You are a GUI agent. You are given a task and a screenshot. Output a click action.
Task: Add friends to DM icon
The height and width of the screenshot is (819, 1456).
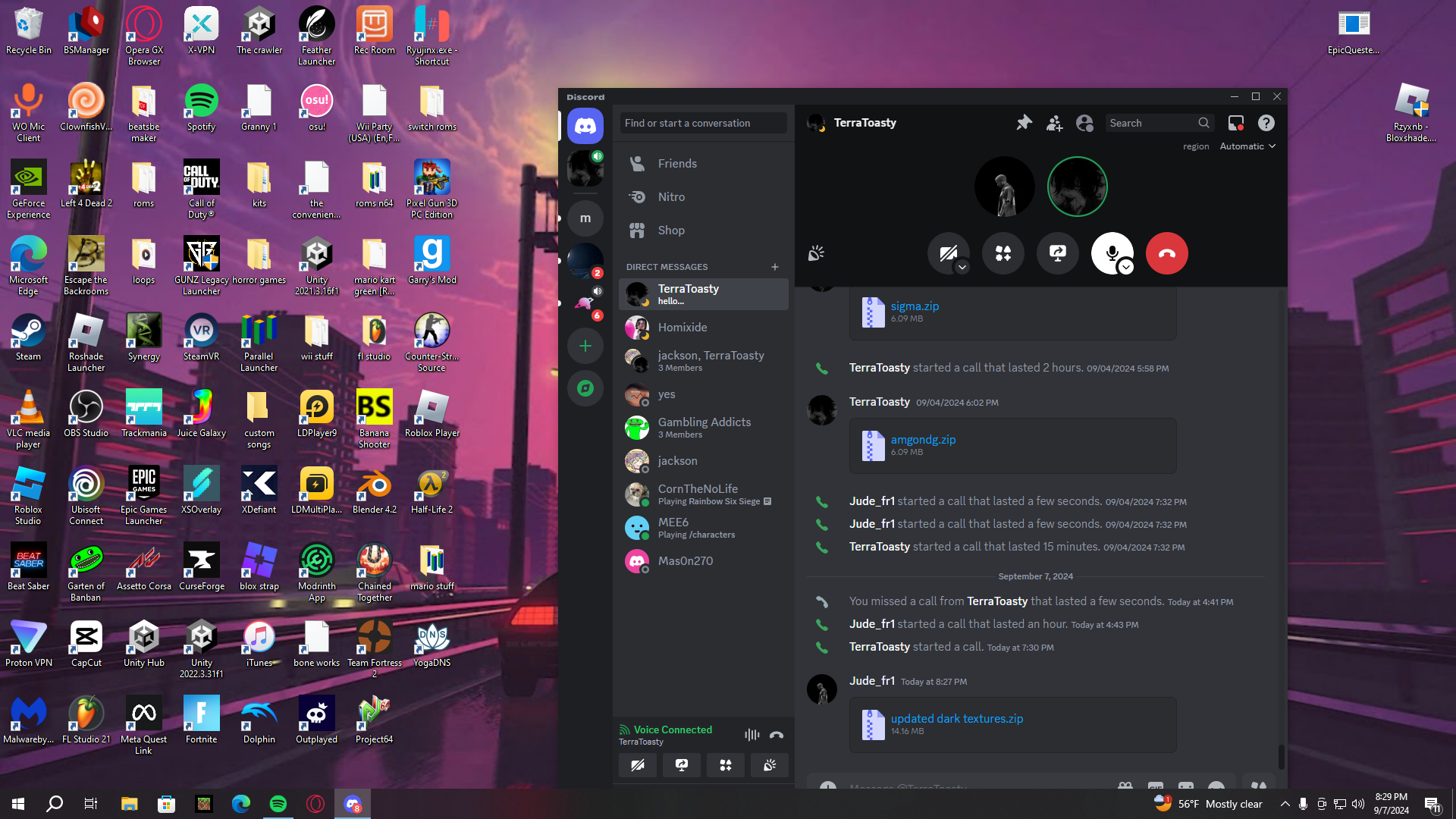tap(1054, 123)
